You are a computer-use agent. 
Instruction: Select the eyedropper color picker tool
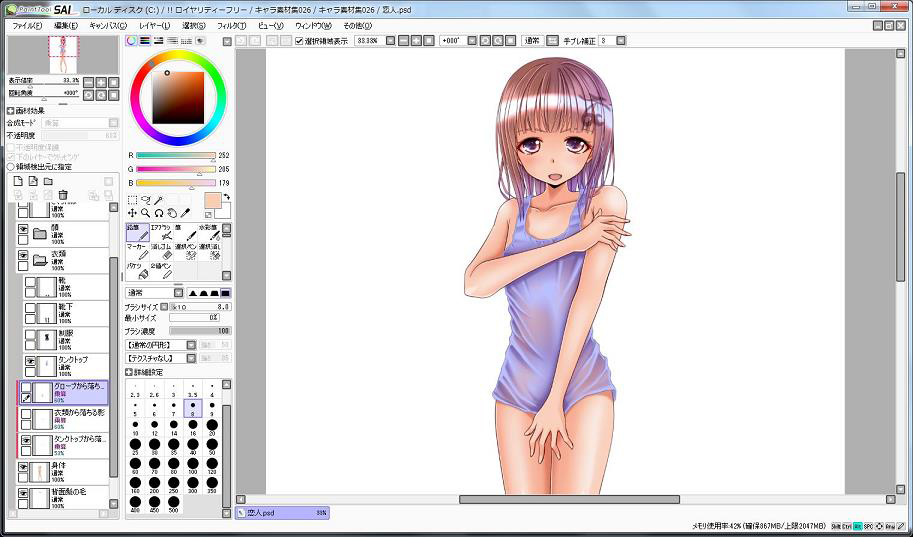[x=187, y=213]
